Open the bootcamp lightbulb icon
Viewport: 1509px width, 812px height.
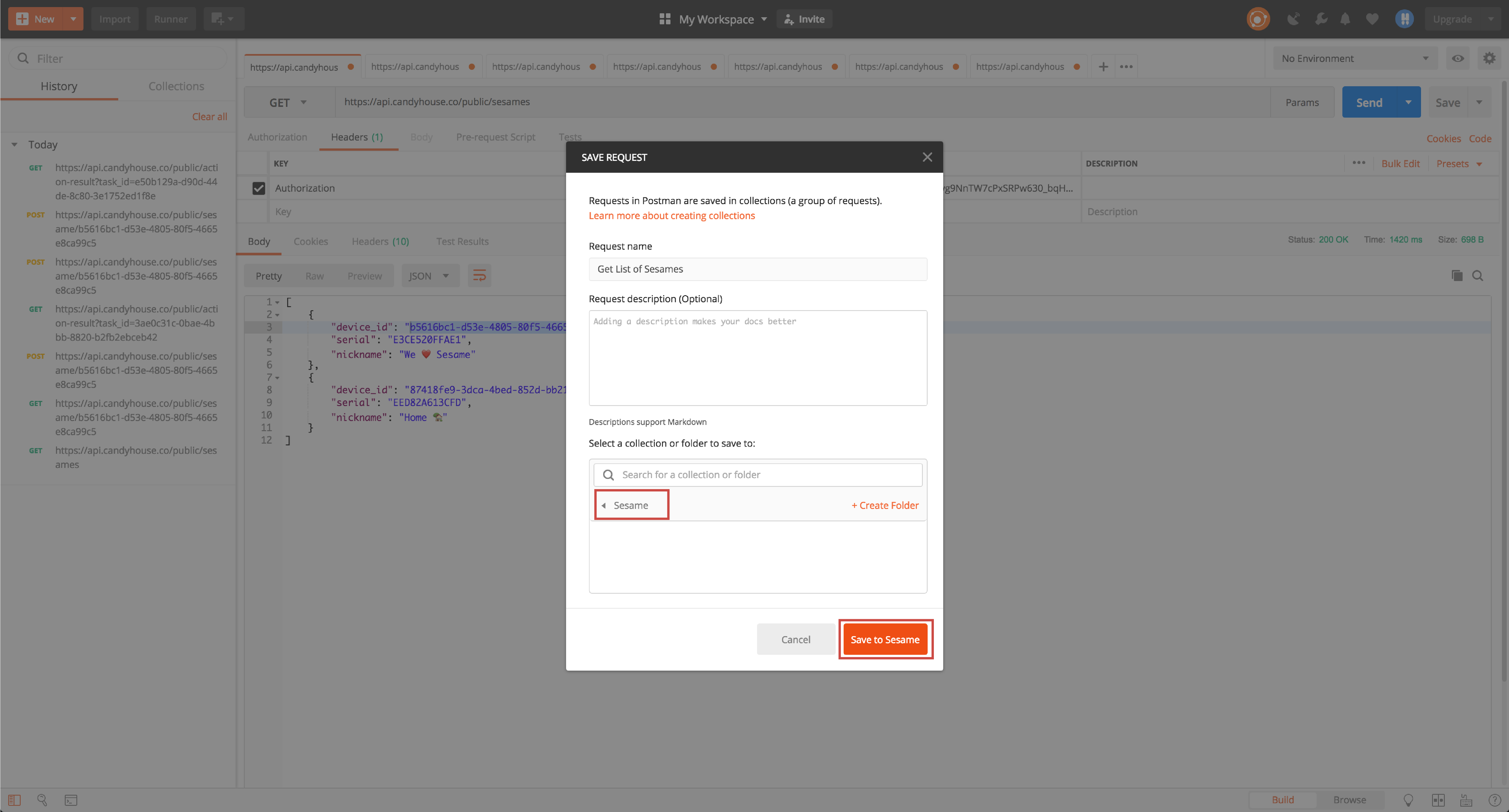click(x=1408, y=800)
